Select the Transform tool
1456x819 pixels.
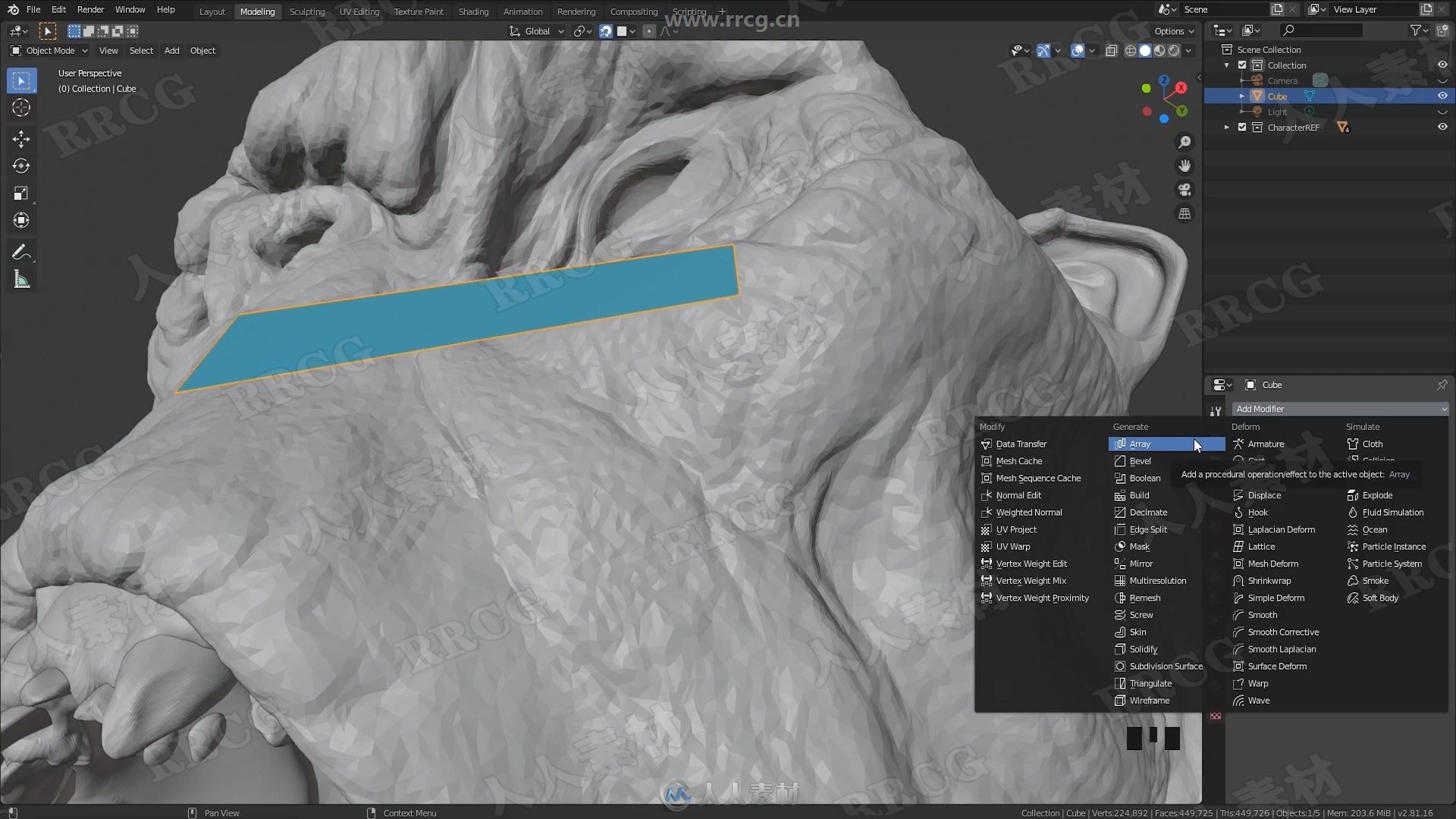[21, 221]
